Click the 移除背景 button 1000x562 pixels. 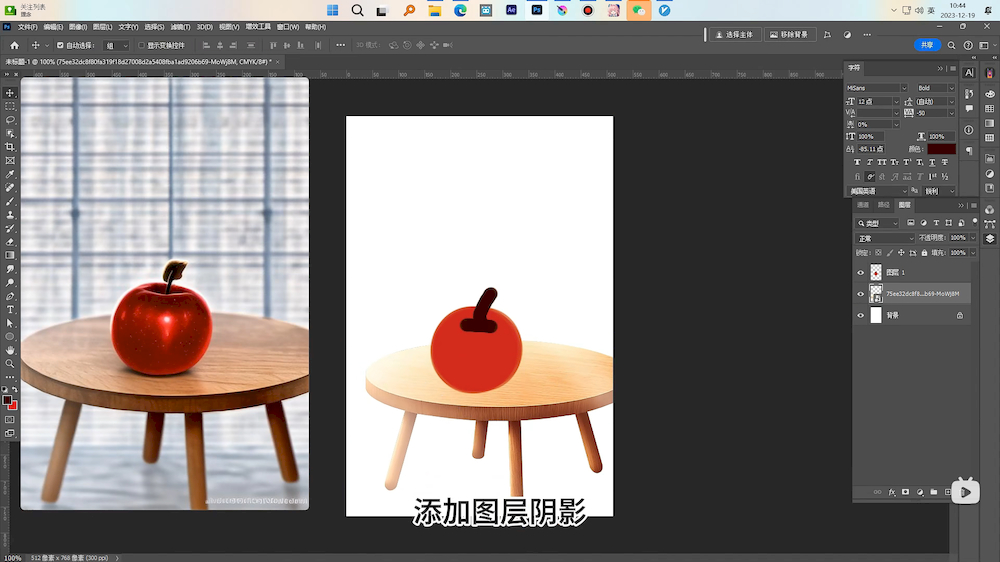[x=790, y=34]
